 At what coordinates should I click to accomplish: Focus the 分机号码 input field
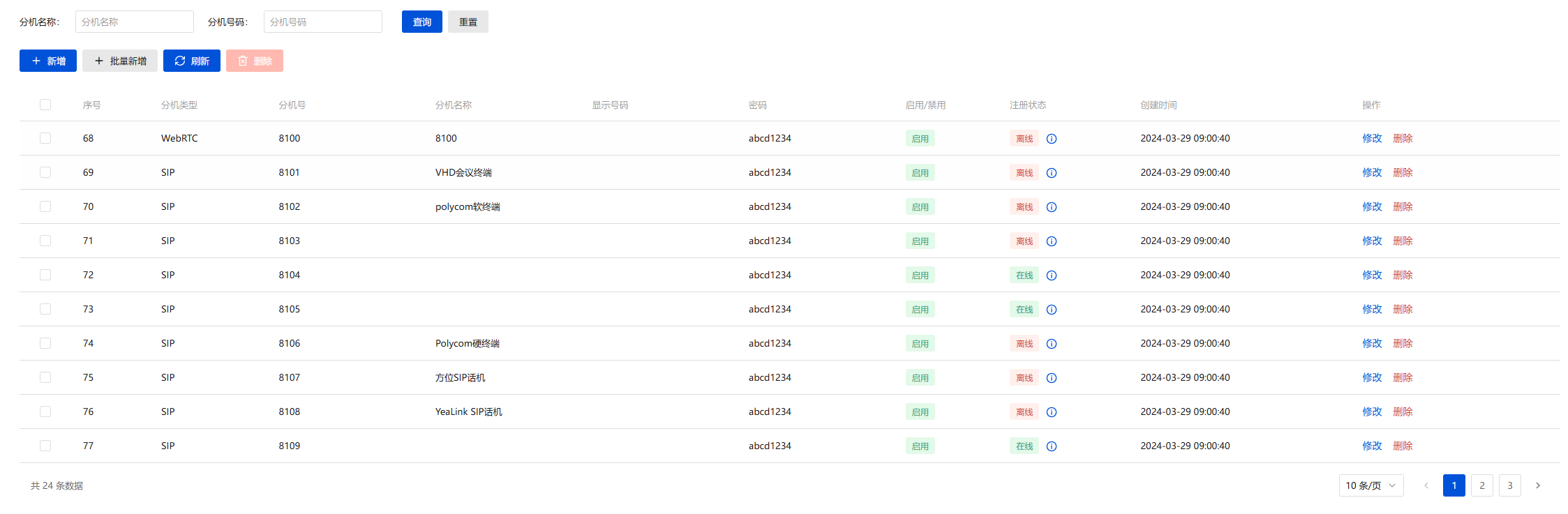pos(322,22)
